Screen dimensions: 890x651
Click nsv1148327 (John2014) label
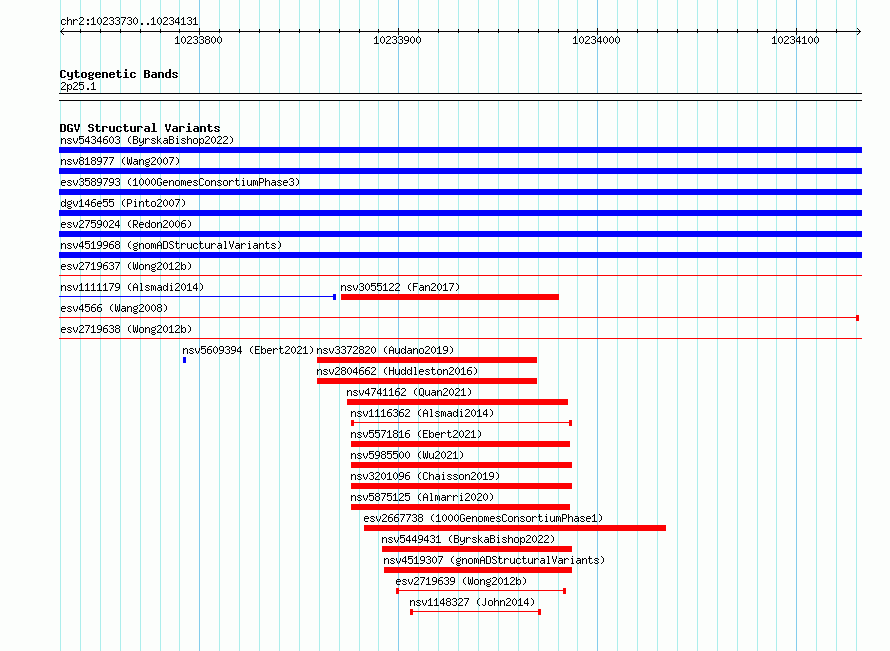[472, 602]
